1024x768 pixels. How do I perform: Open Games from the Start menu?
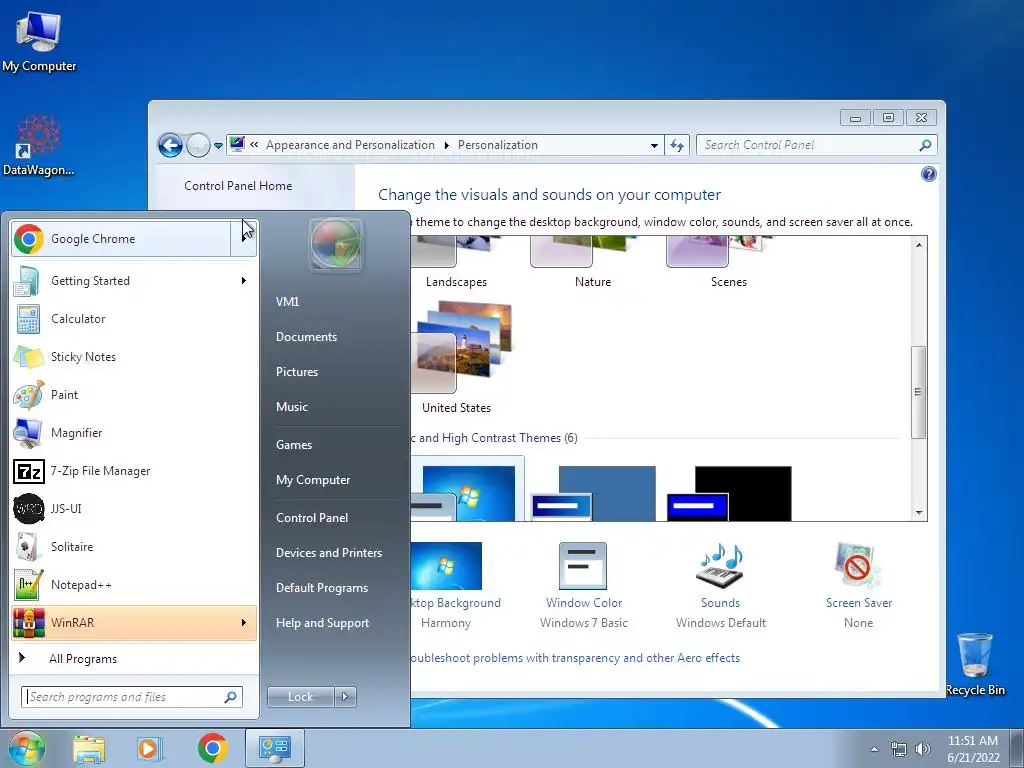(294, 445)
